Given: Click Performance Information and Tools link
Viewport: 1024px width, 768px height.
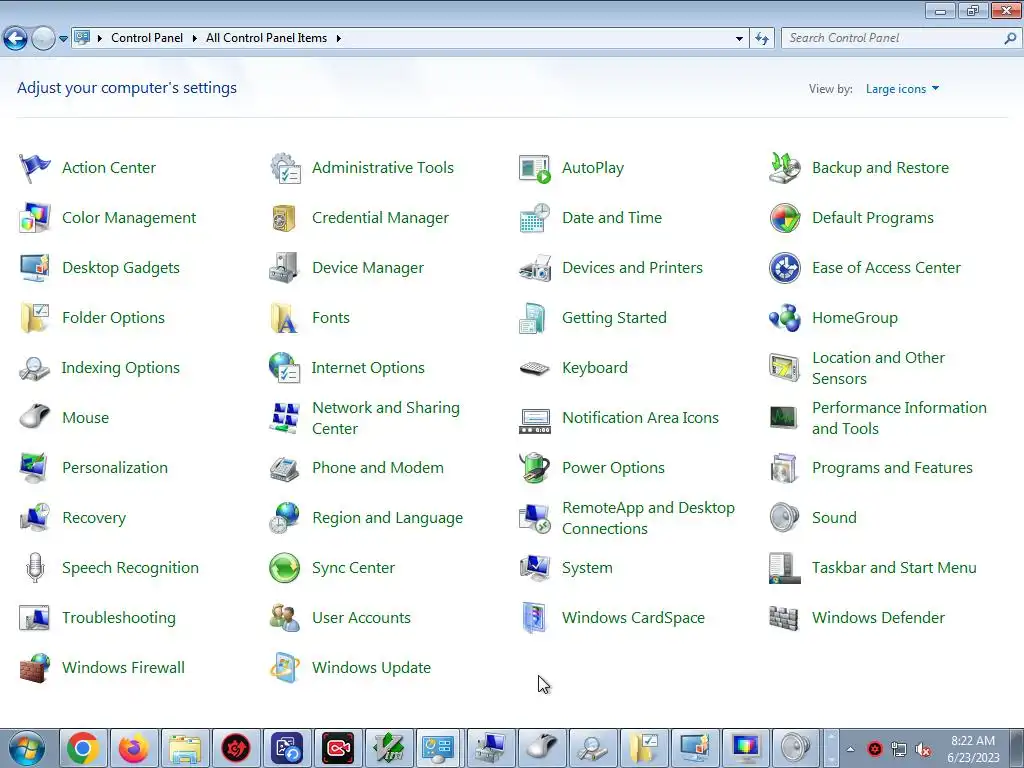Looking at the screenshot, I should (899, 418).
